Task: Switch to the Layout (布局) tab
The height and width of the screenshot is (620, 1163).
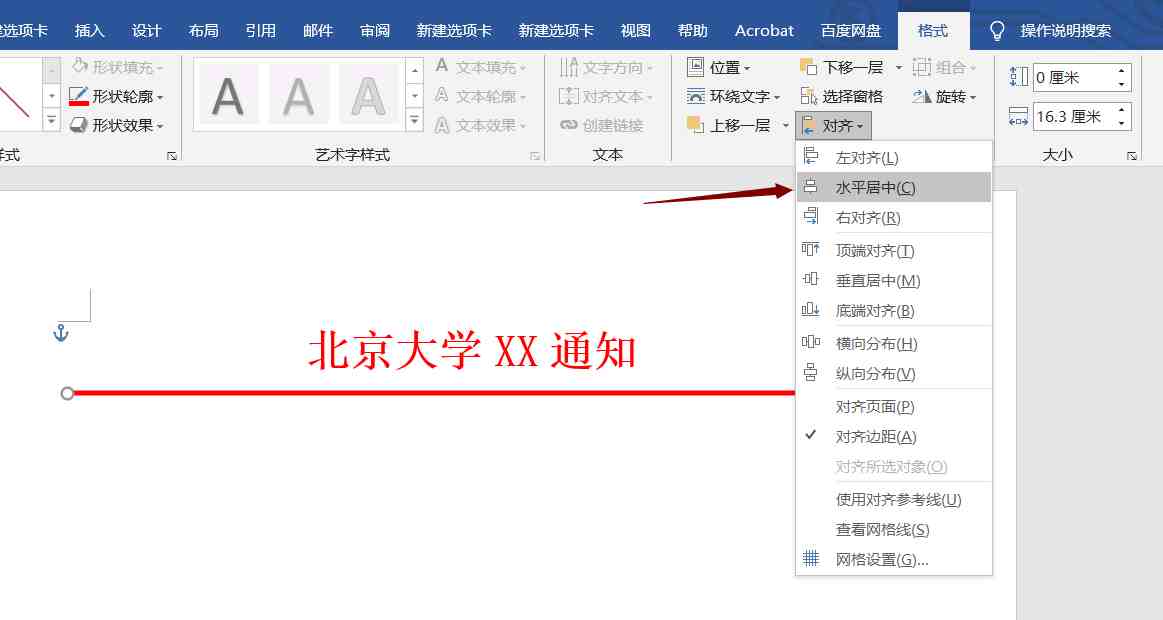Action: coord(203,30)
